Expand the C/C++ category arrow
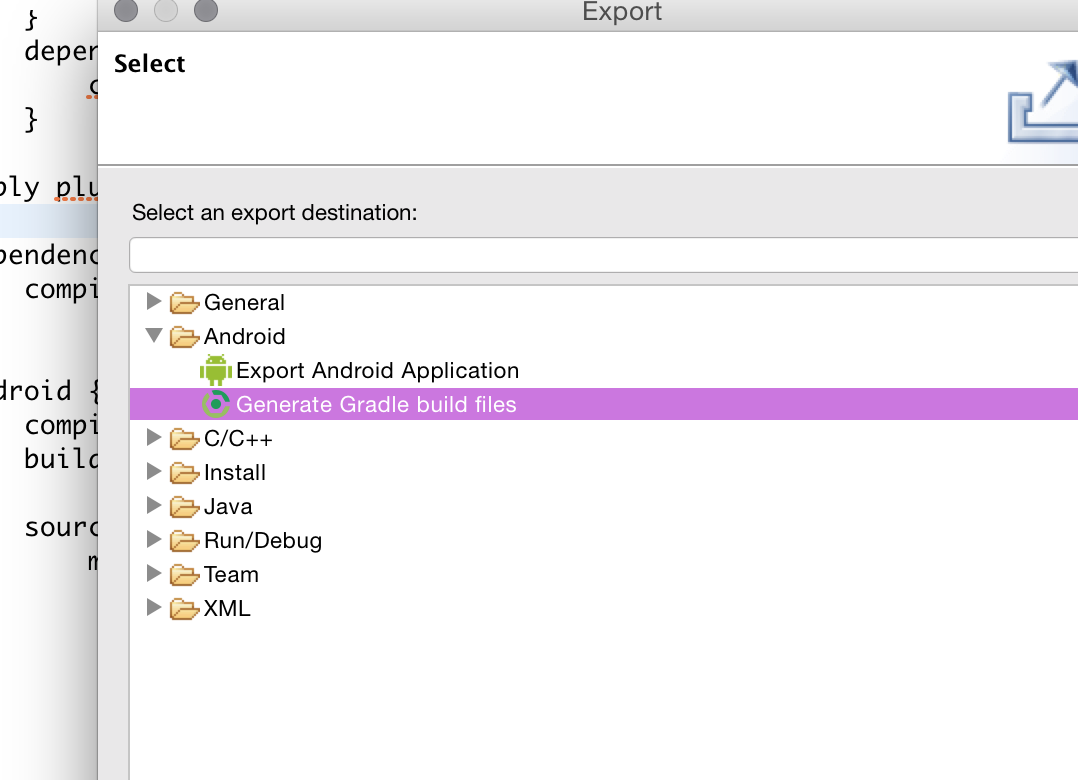This screenshot has height=780, width=1078. 154,438
